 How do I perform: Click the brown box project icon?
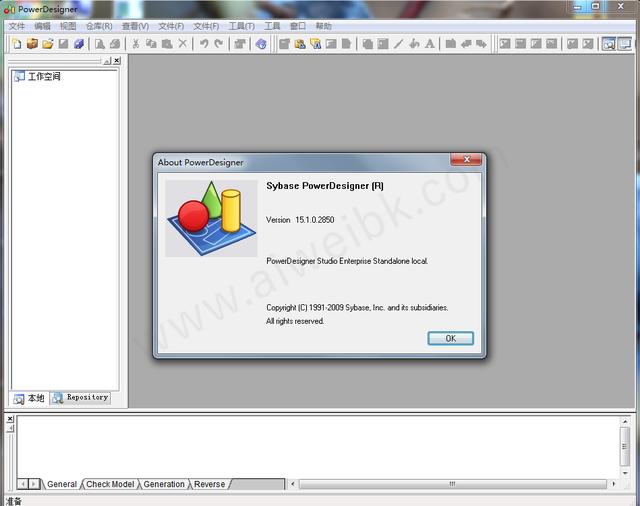32,44
